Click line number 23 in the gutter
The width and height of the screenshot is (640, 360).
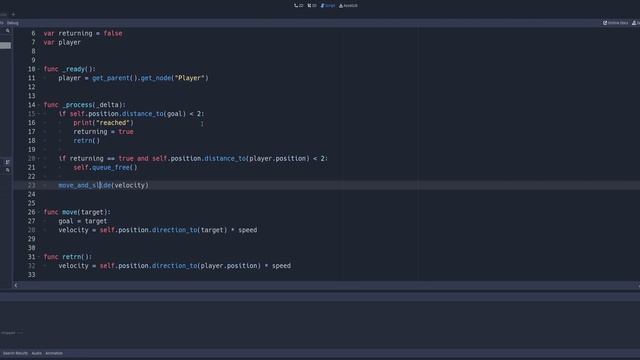[31, 185]
